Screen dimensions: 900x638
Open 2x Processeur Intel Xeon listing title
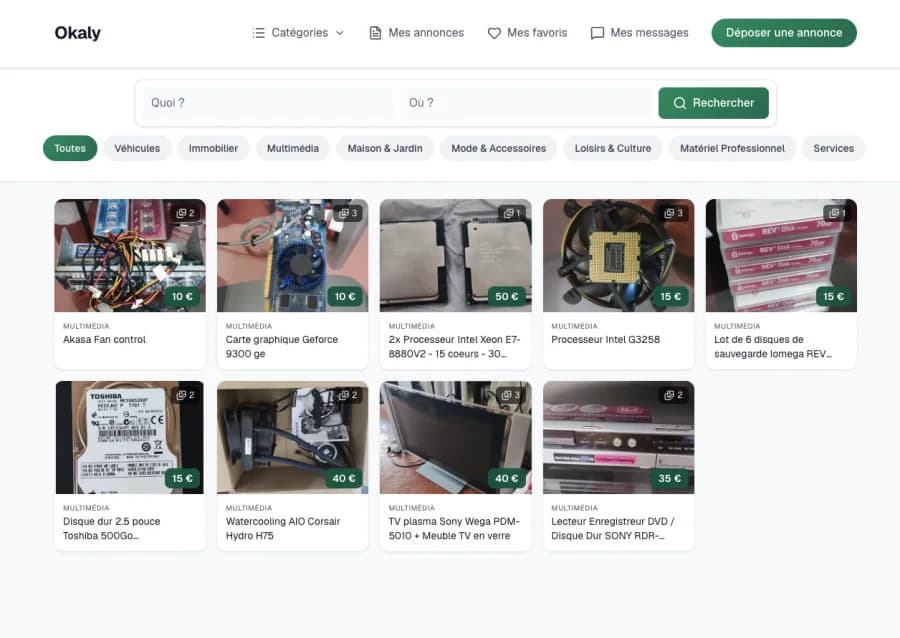click(x=454, y=347)
